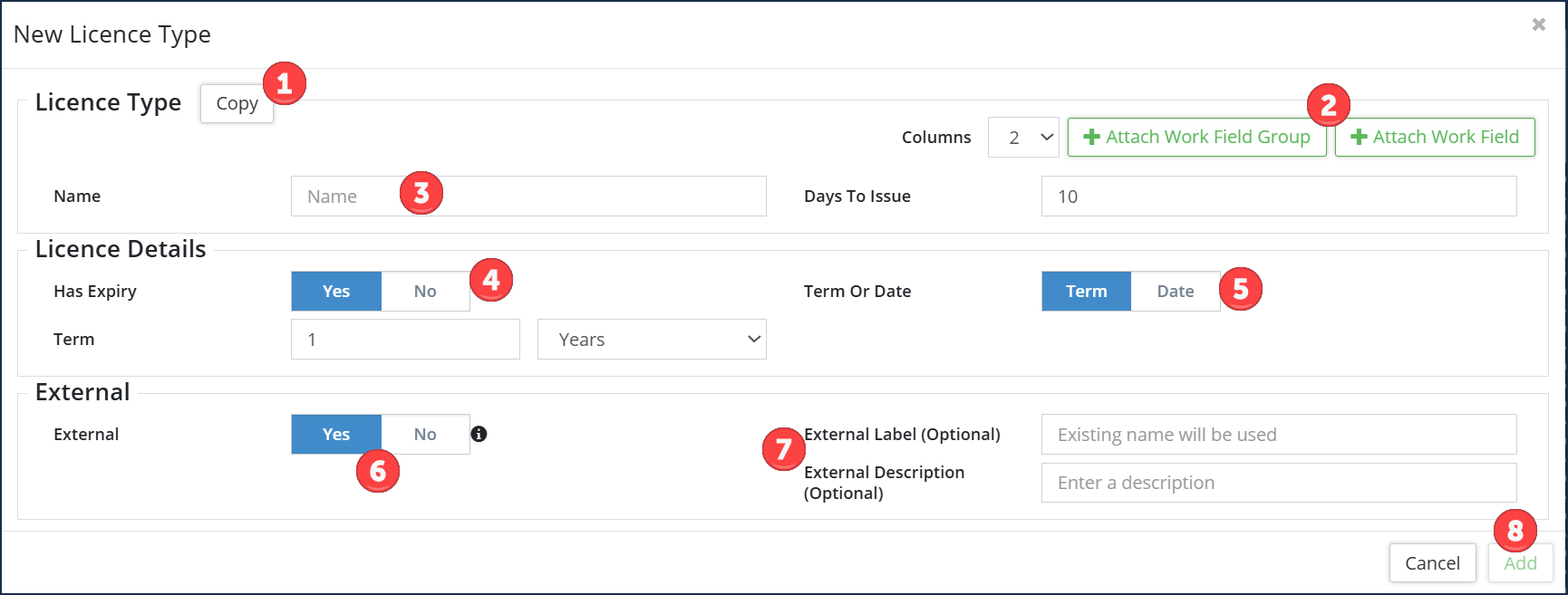Select Term for Term Or Date
The height and width of the screenshot is (595, 1568).
(x=1086, y=291)
